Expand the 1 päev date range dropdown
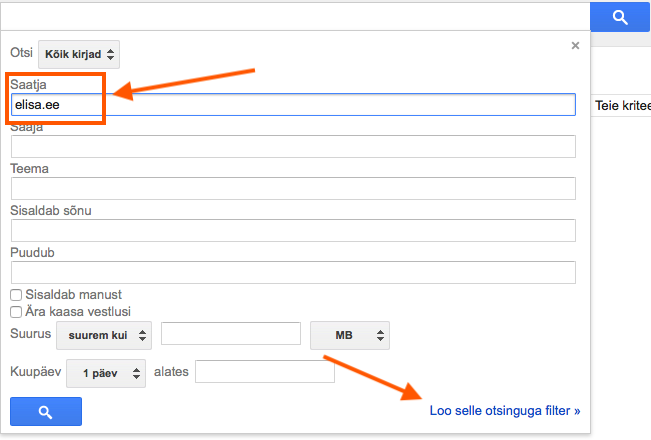651x440 pixels. tap(106, 373)
